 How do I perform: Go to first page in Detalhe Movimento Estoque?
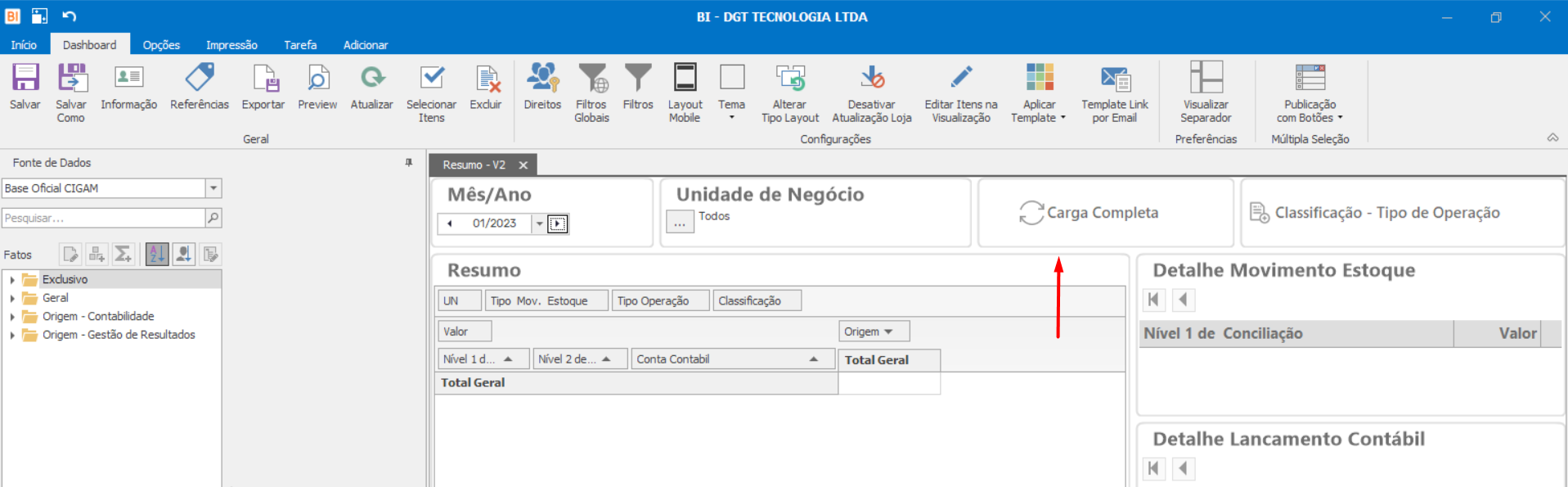[1153, 300]
